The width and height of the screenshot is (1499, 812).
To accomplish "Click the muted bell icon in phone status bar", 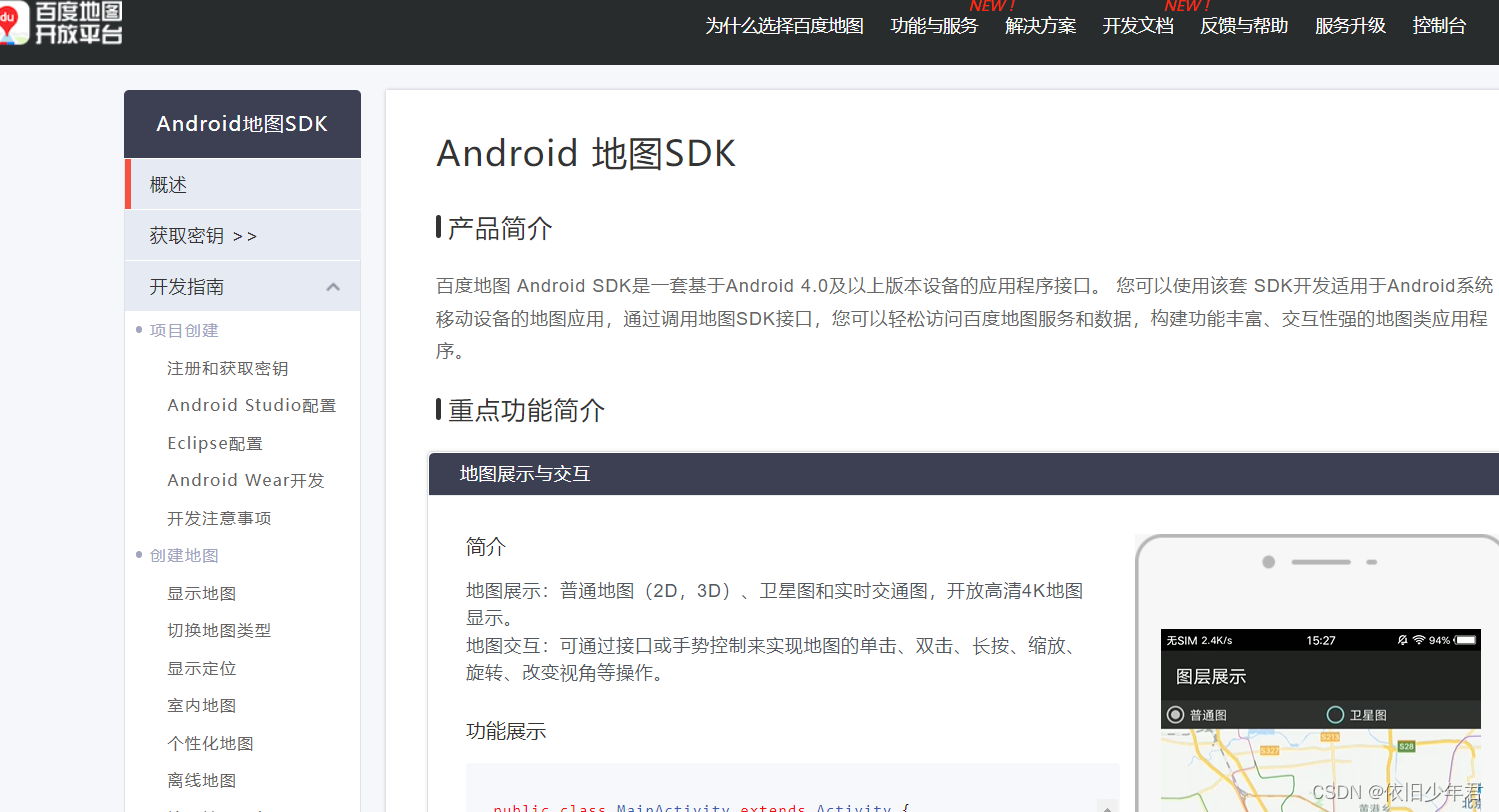I will [x=1403, y=640].
